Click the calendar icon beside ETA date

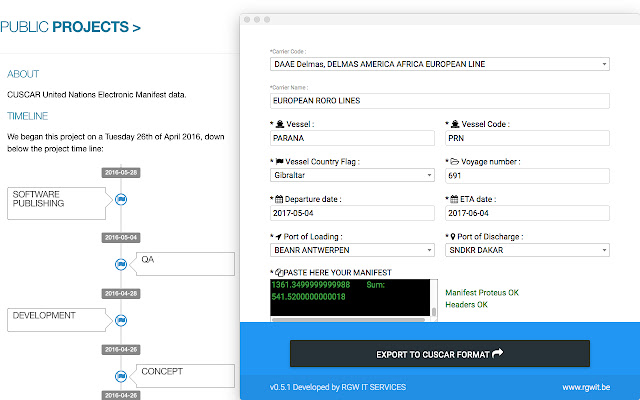(454, 199)
